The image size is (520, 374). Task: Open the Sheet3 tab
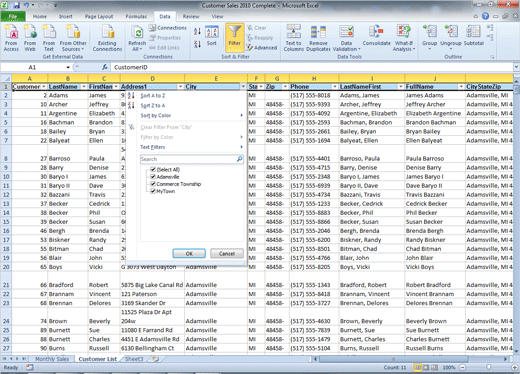coord(134,359)
